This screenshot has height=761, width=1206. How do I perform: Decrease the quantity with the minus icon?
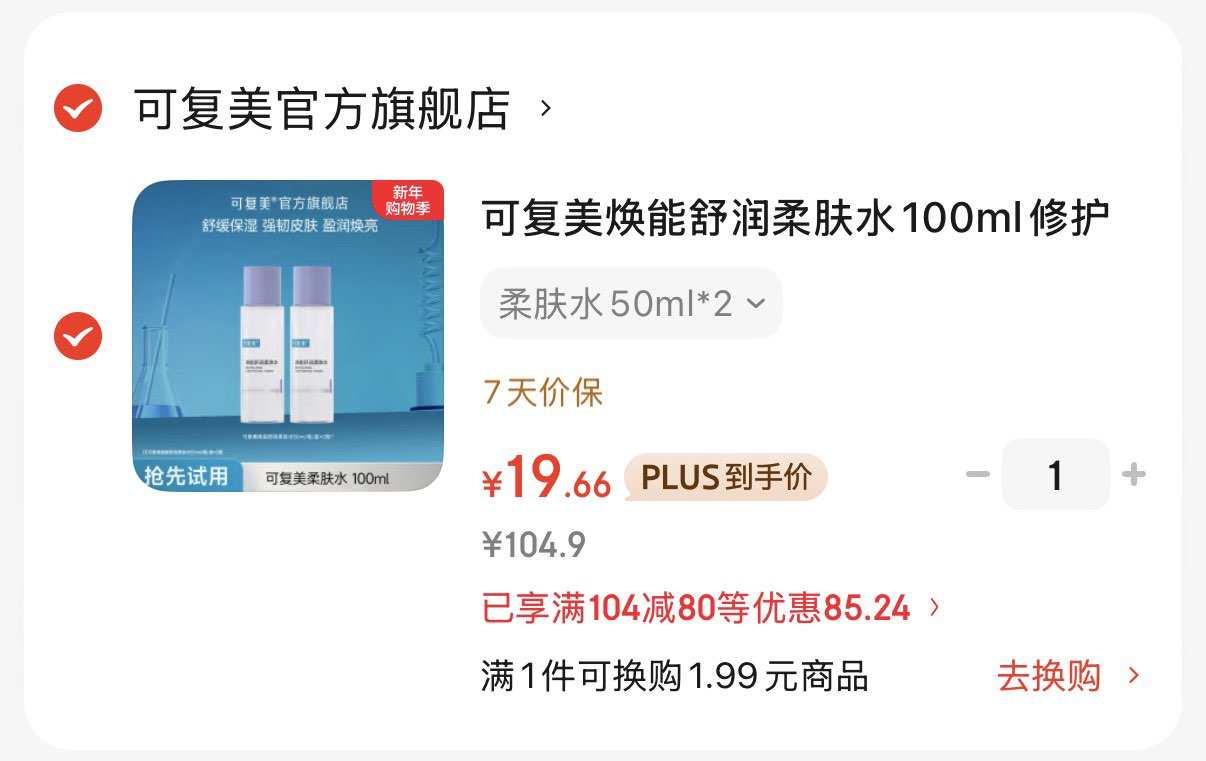pyautogui.click(x=977, y=474)
